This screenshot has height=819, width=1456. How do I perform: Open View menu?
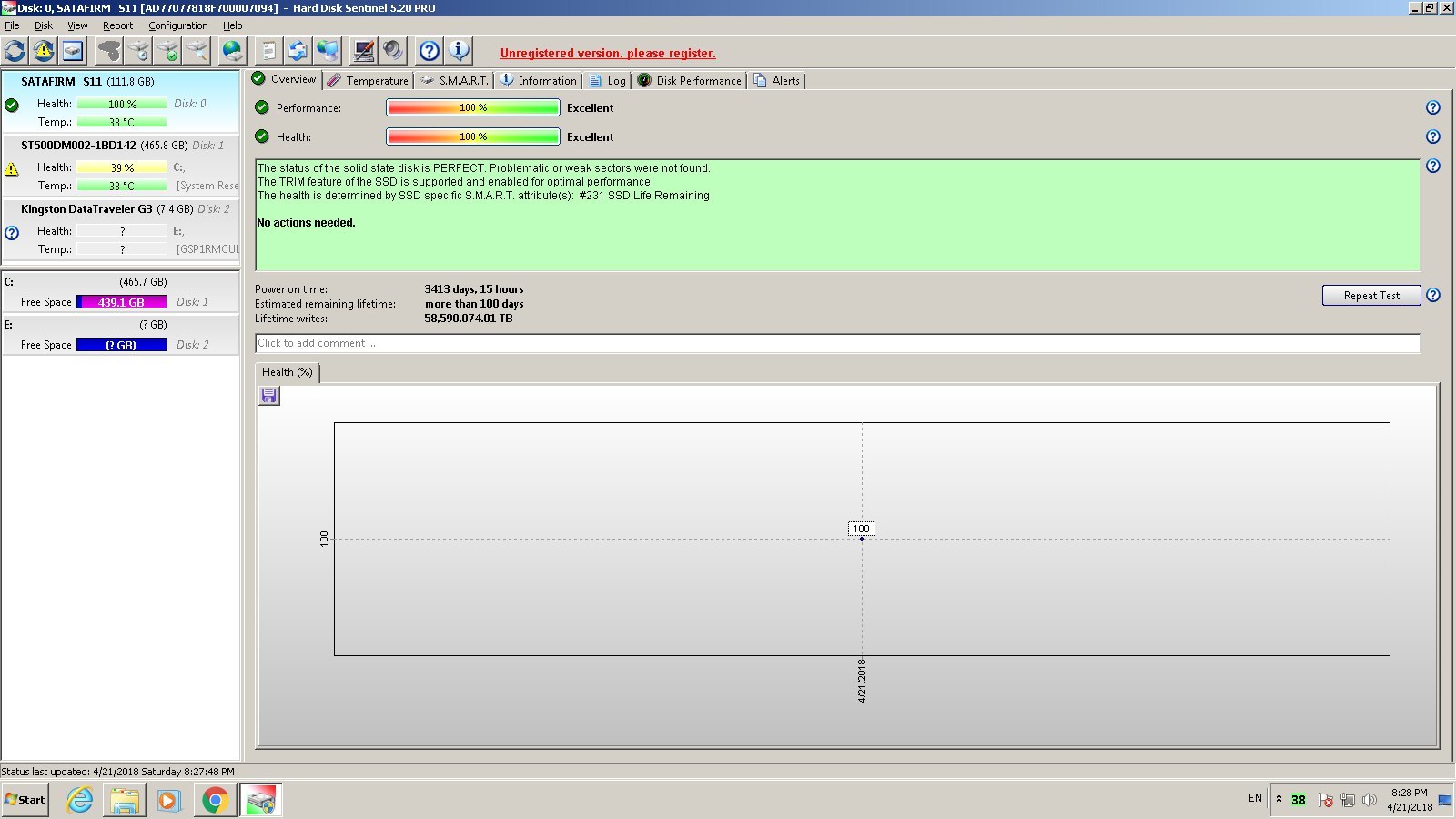(77, 25)
